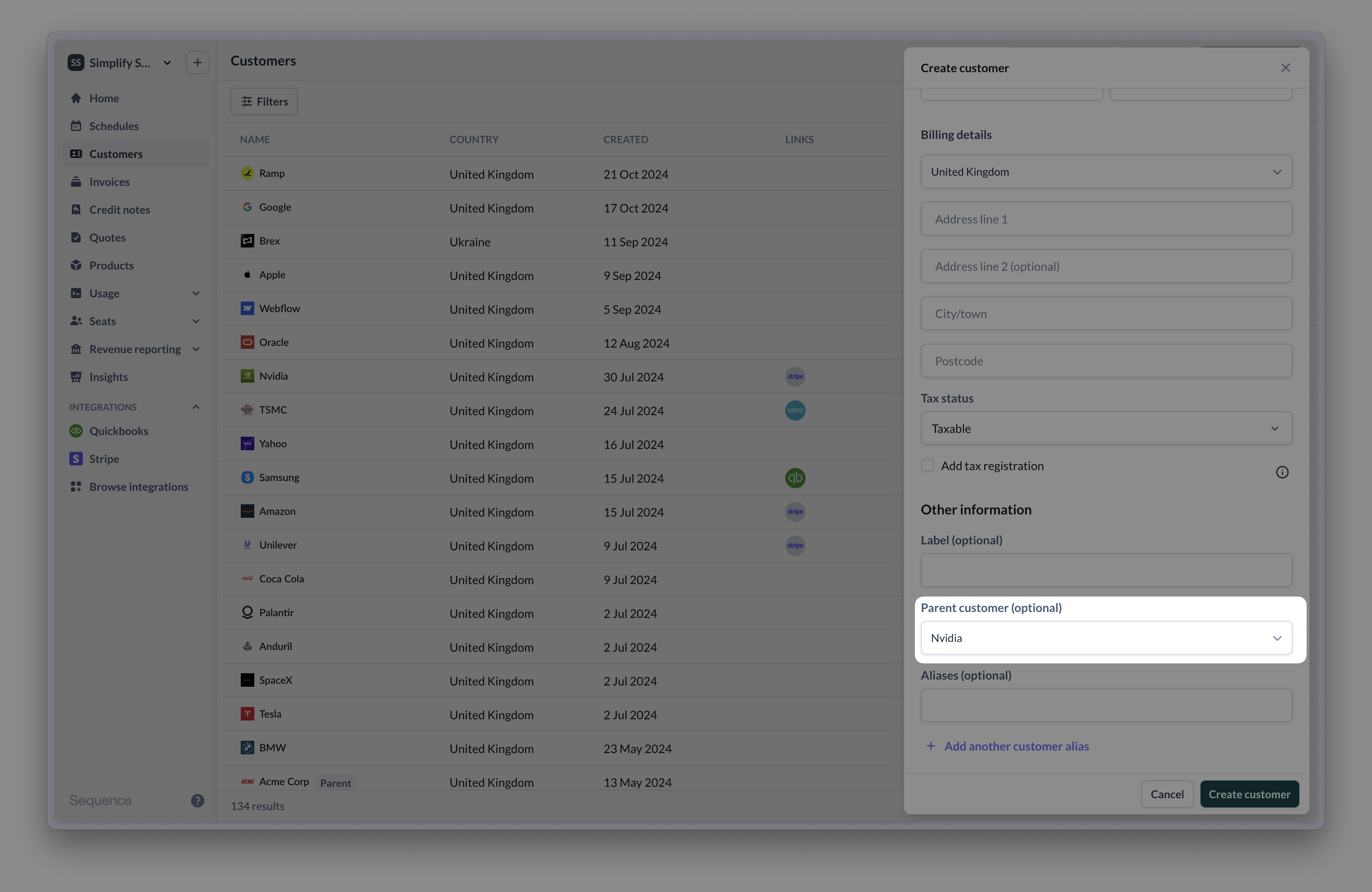Click the Postcode field
This screenshot has height=892, width=1372.
pyautogui.click(x=1106, y=361)
